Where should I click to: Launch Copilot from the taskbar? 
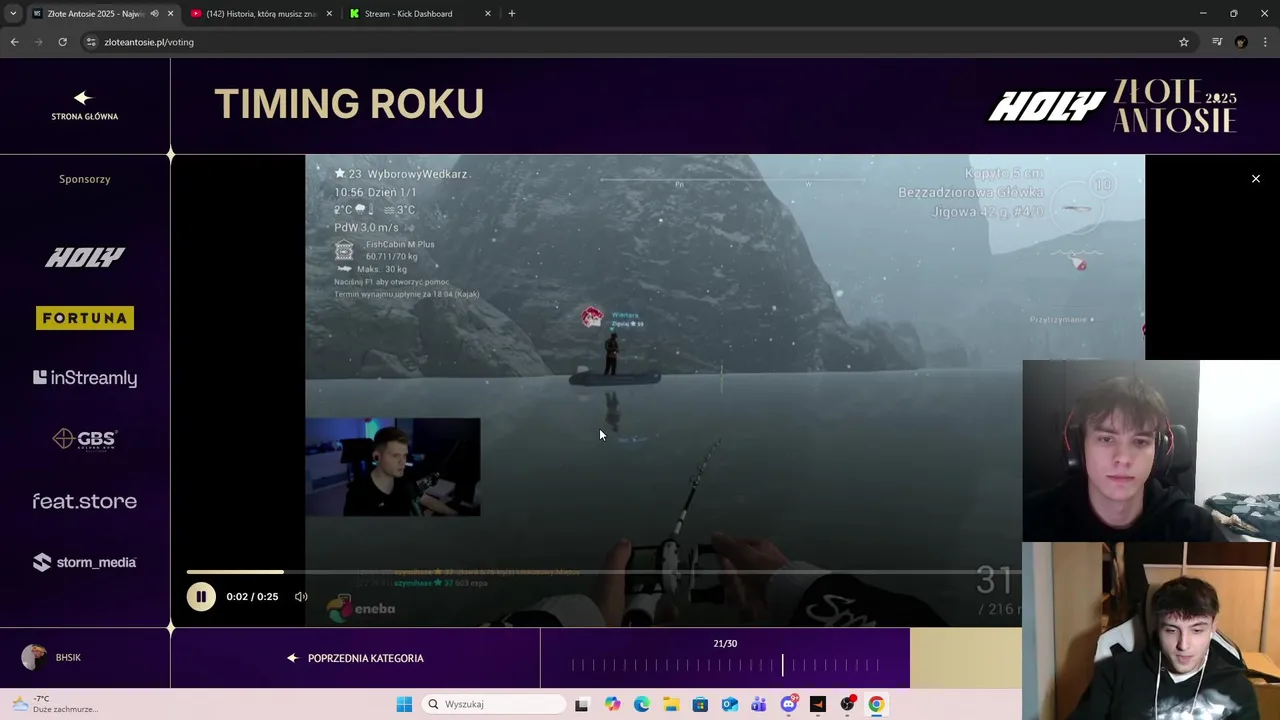612,704
